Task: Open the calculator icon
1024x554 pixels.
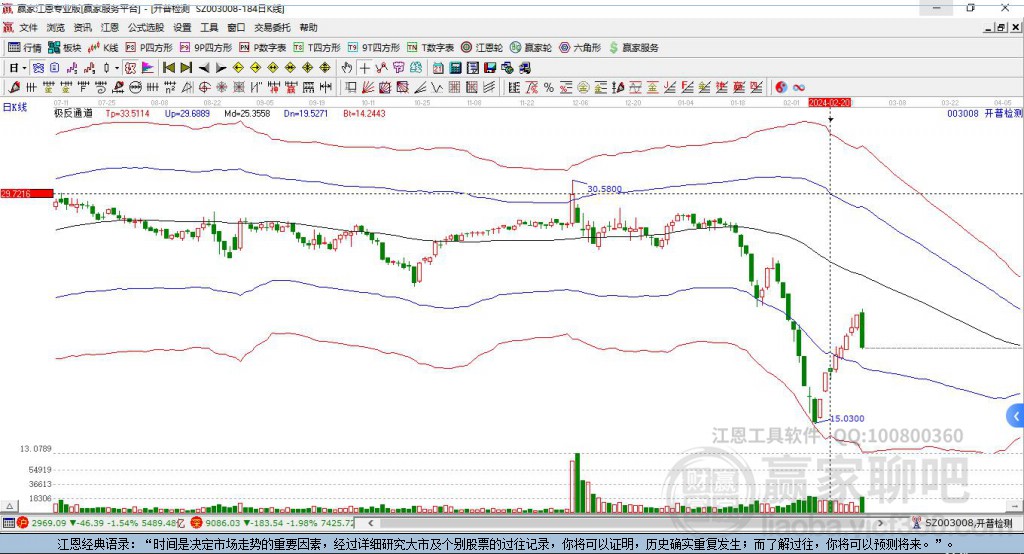Action: [455, 68]
